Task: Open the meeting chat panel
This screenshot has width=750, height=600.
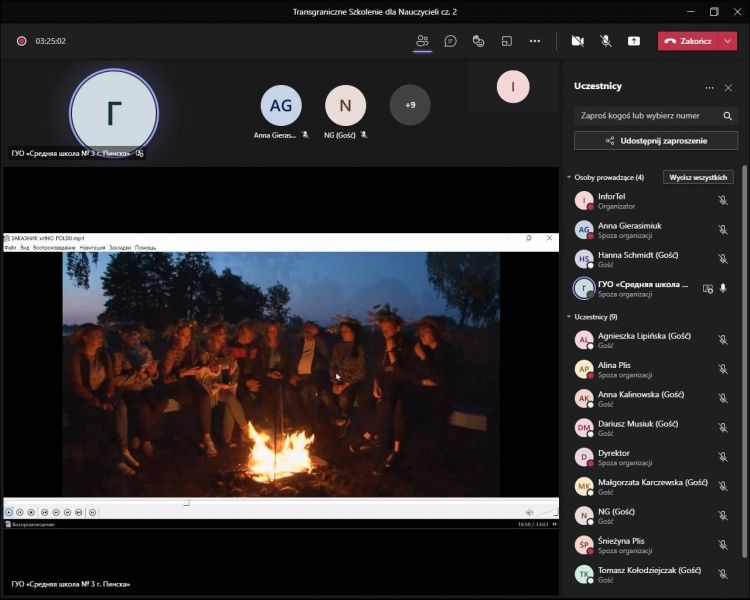Action: click(451, 41)
